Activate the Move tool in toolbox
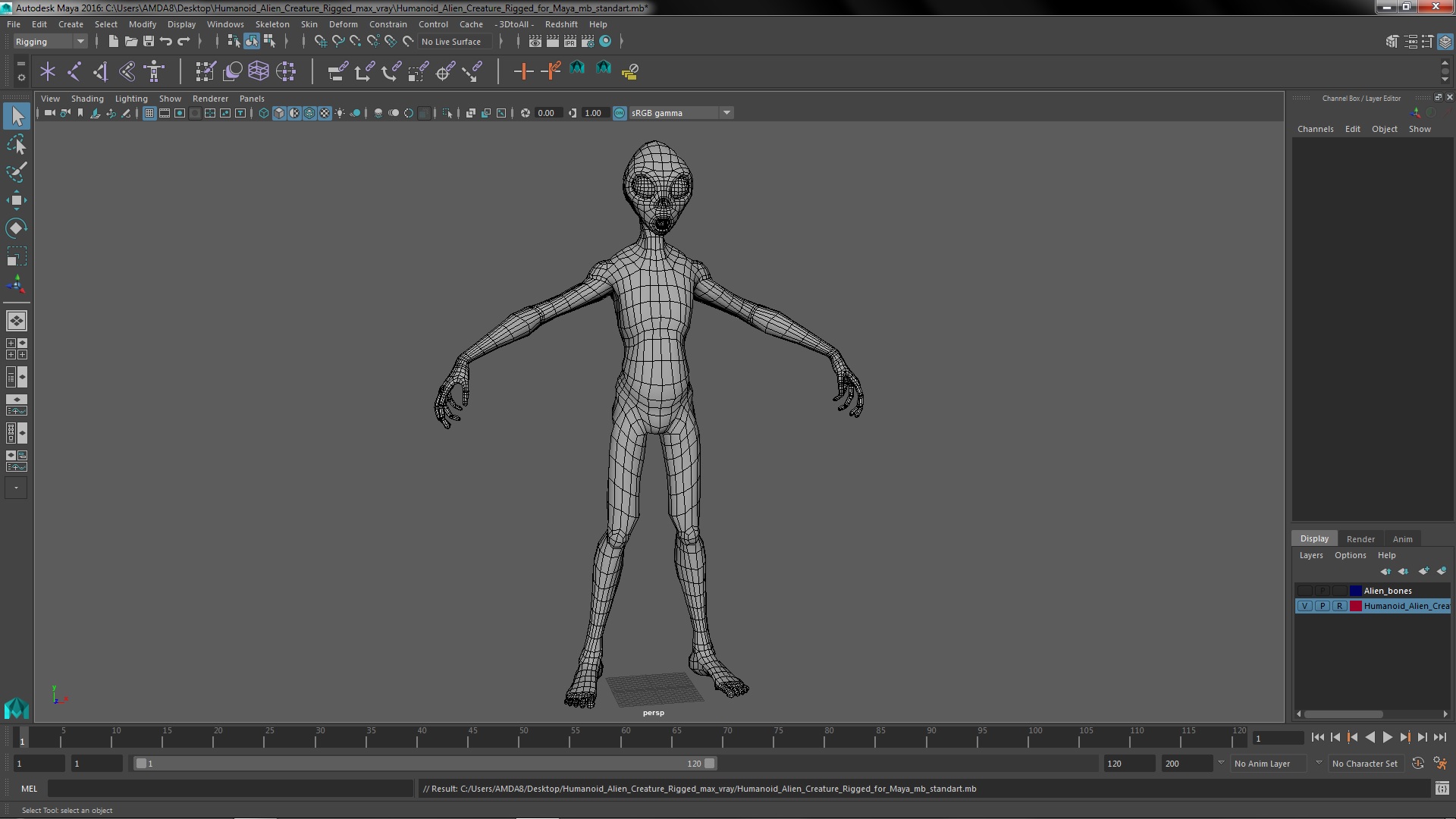The width and height of the screenshot is (1456, 819). pyautogui.click(x=16, y=200)
